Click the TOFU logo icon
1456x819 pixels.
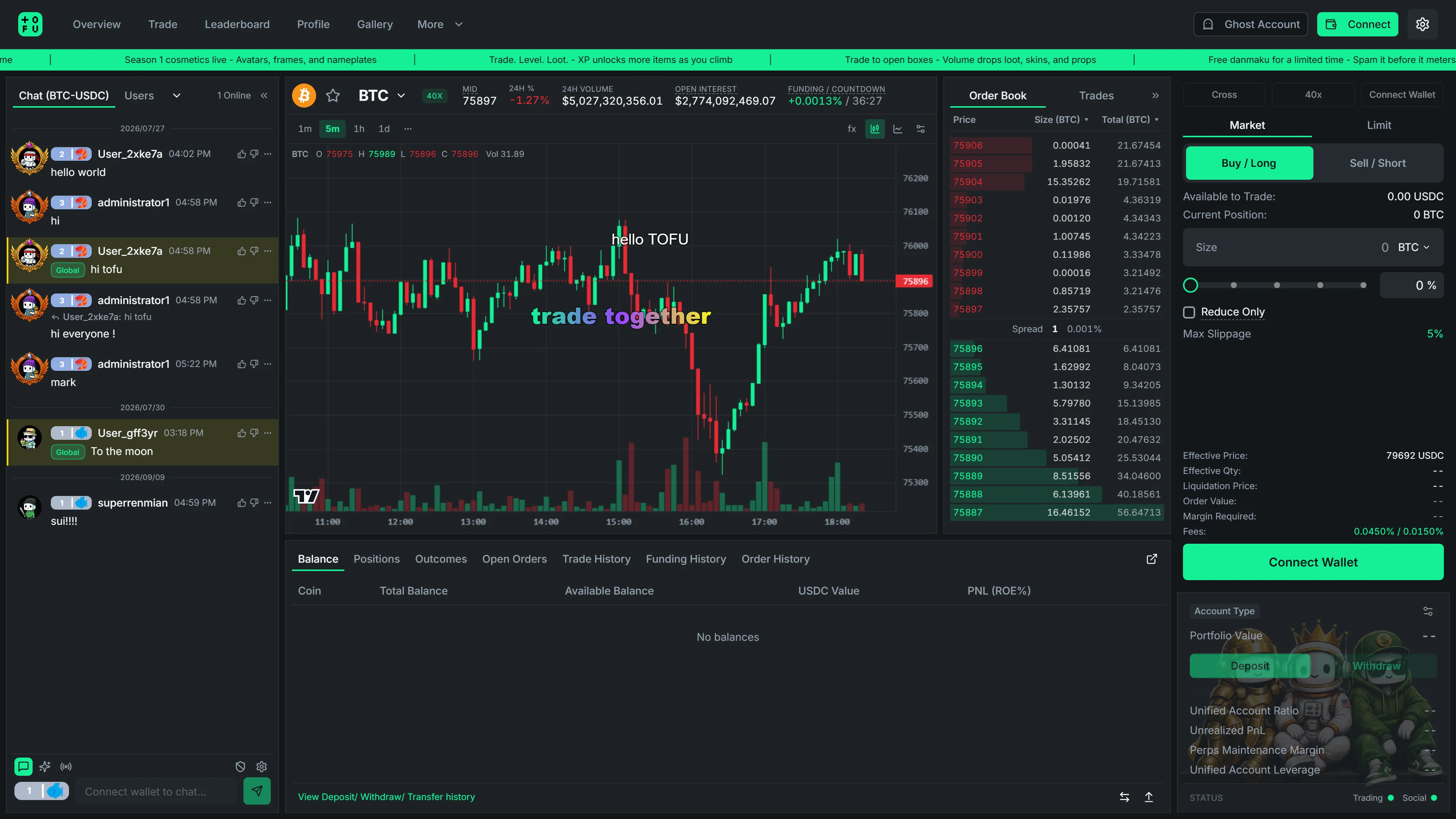[30, 24]
